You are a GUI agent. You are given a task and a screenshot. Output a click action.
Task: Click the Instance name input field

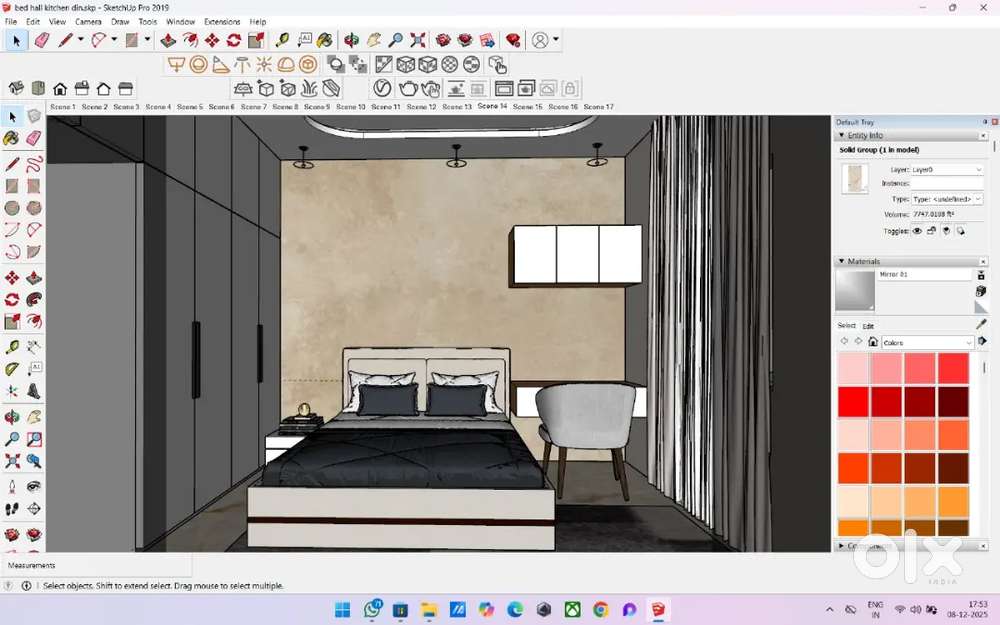pyautogui.click(x=947, y=184)
